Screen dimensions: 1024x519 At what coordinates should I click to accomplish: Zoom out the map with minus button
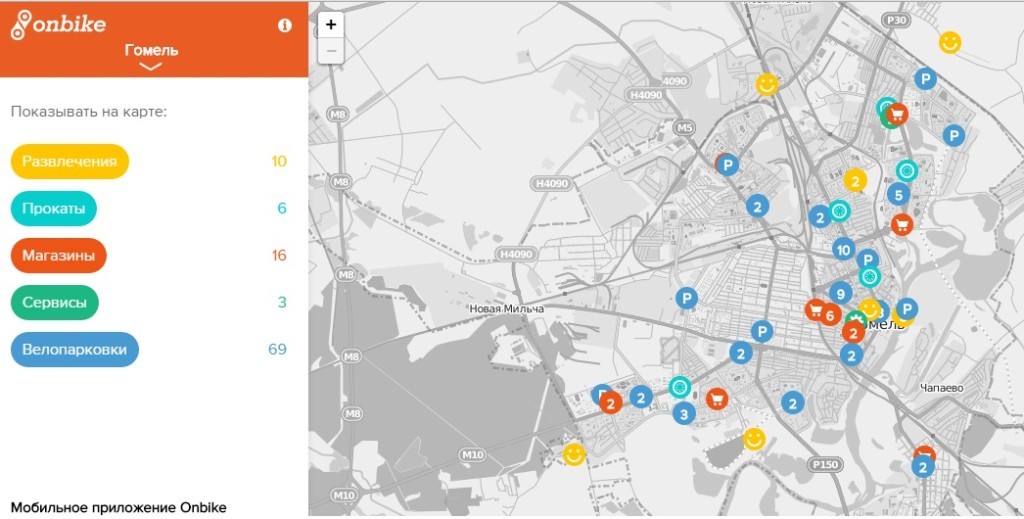click(331, 51)
